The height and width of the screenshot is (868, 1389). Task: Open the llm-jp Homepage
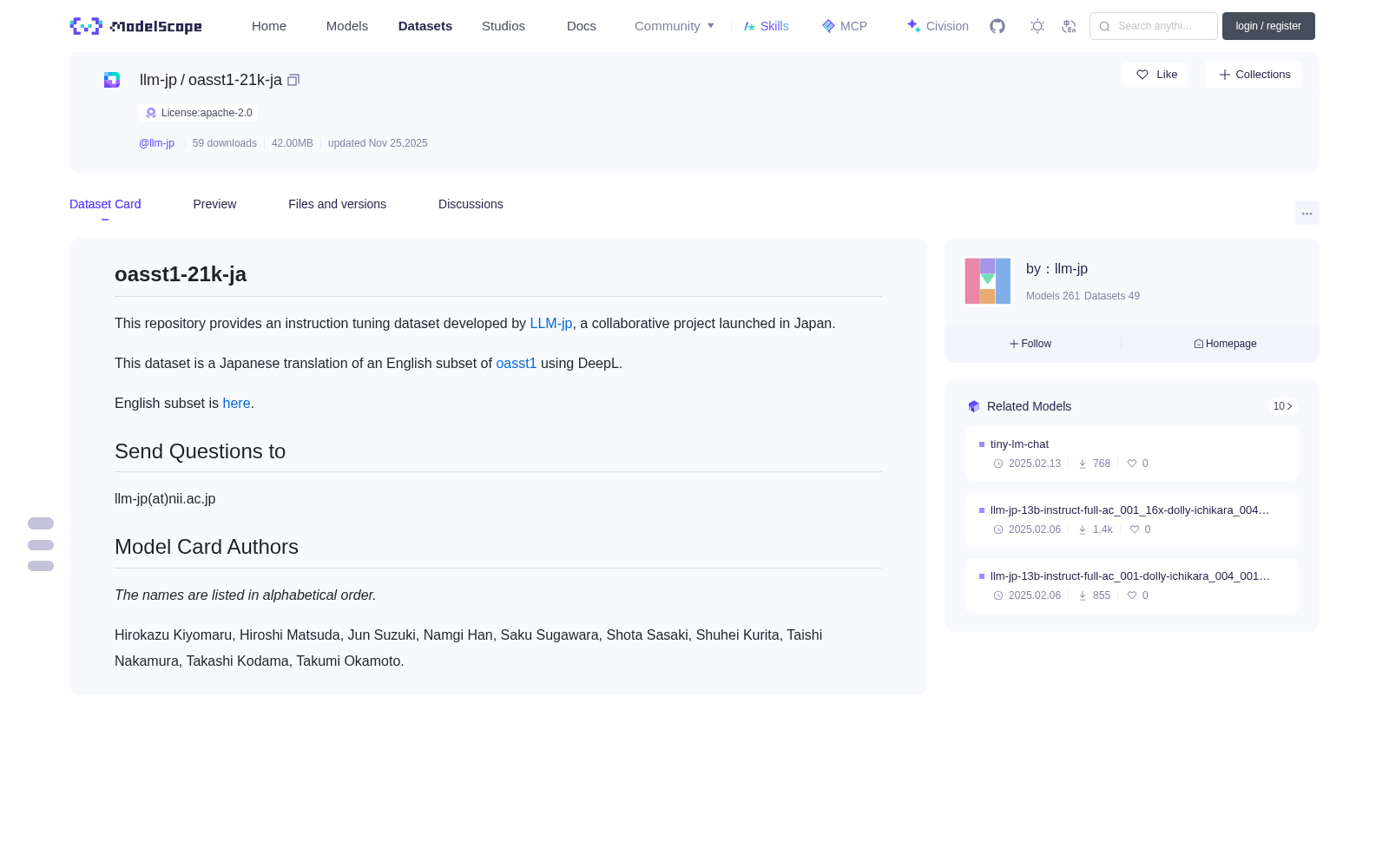point(1225,344)
